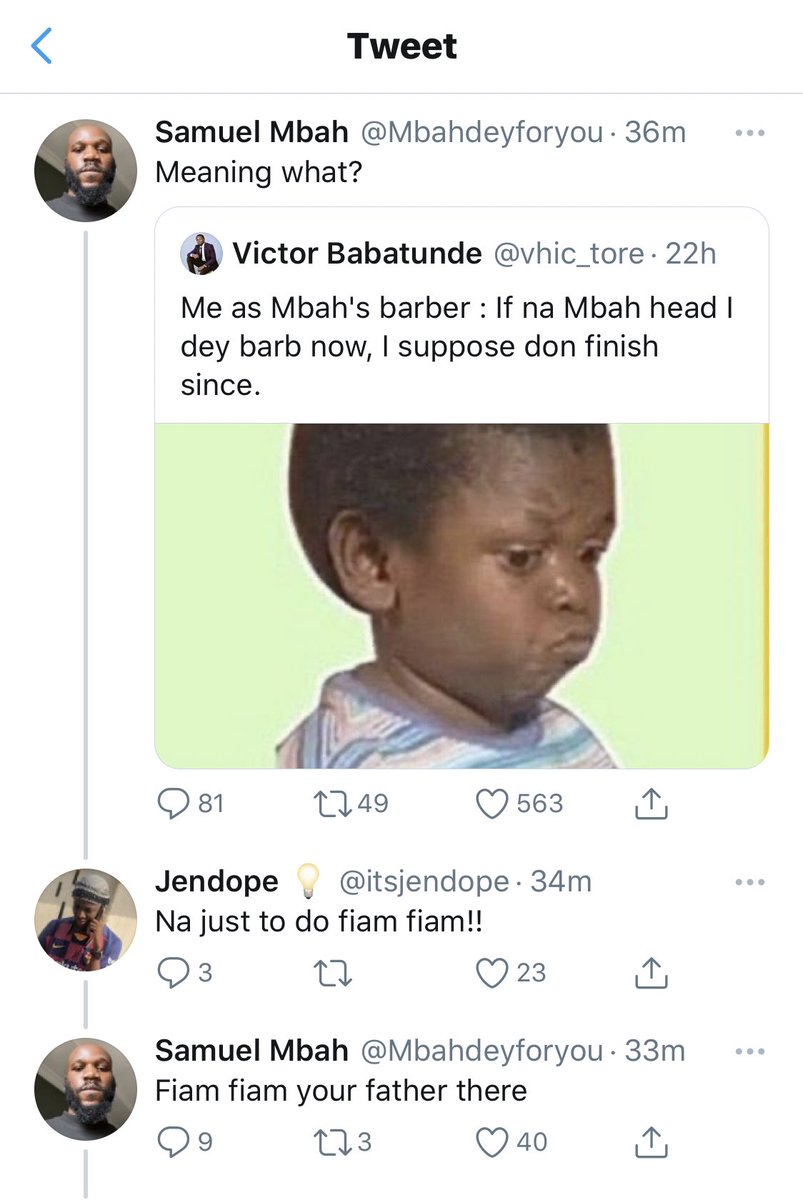Viewport: 803px width, 1200px height.
Task: Open more options on first Samuel Mbah tweet
Action: click(x=749, y=132)
